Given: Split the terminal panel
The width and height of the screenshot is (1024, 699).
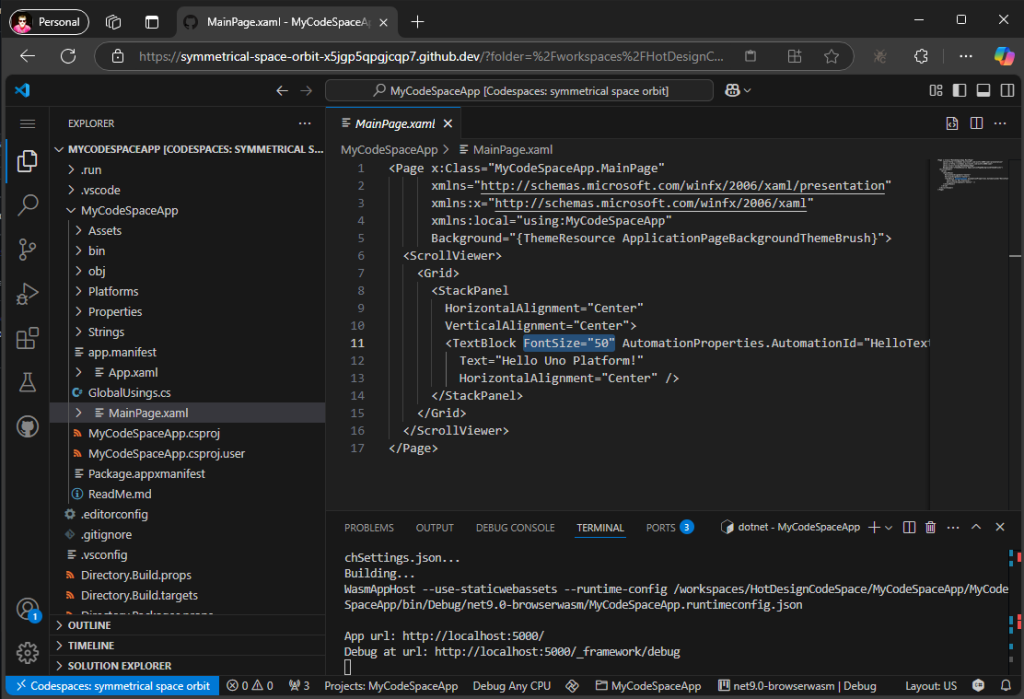Looking at the screenshot, I should pos(909,527).
